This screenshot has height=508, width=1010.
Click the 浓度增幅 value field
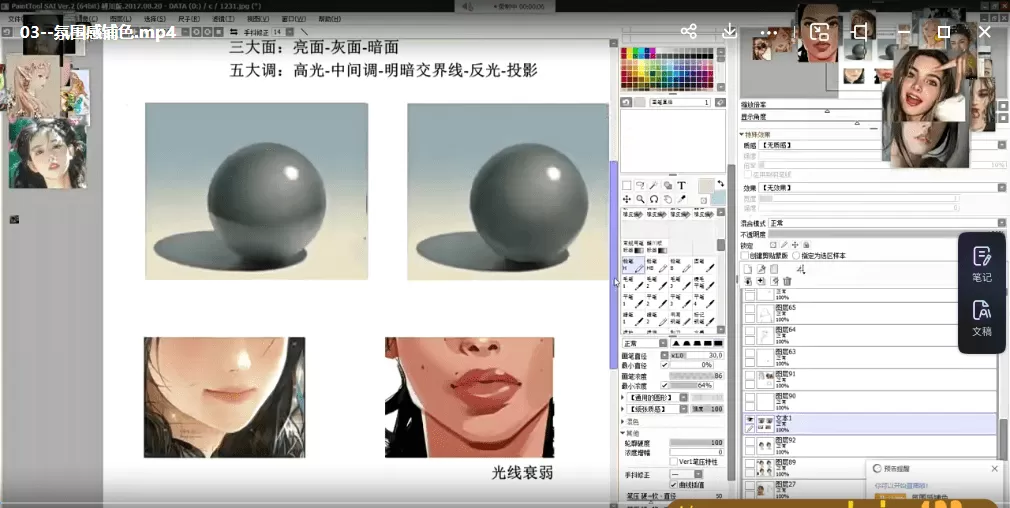point(696,452)
